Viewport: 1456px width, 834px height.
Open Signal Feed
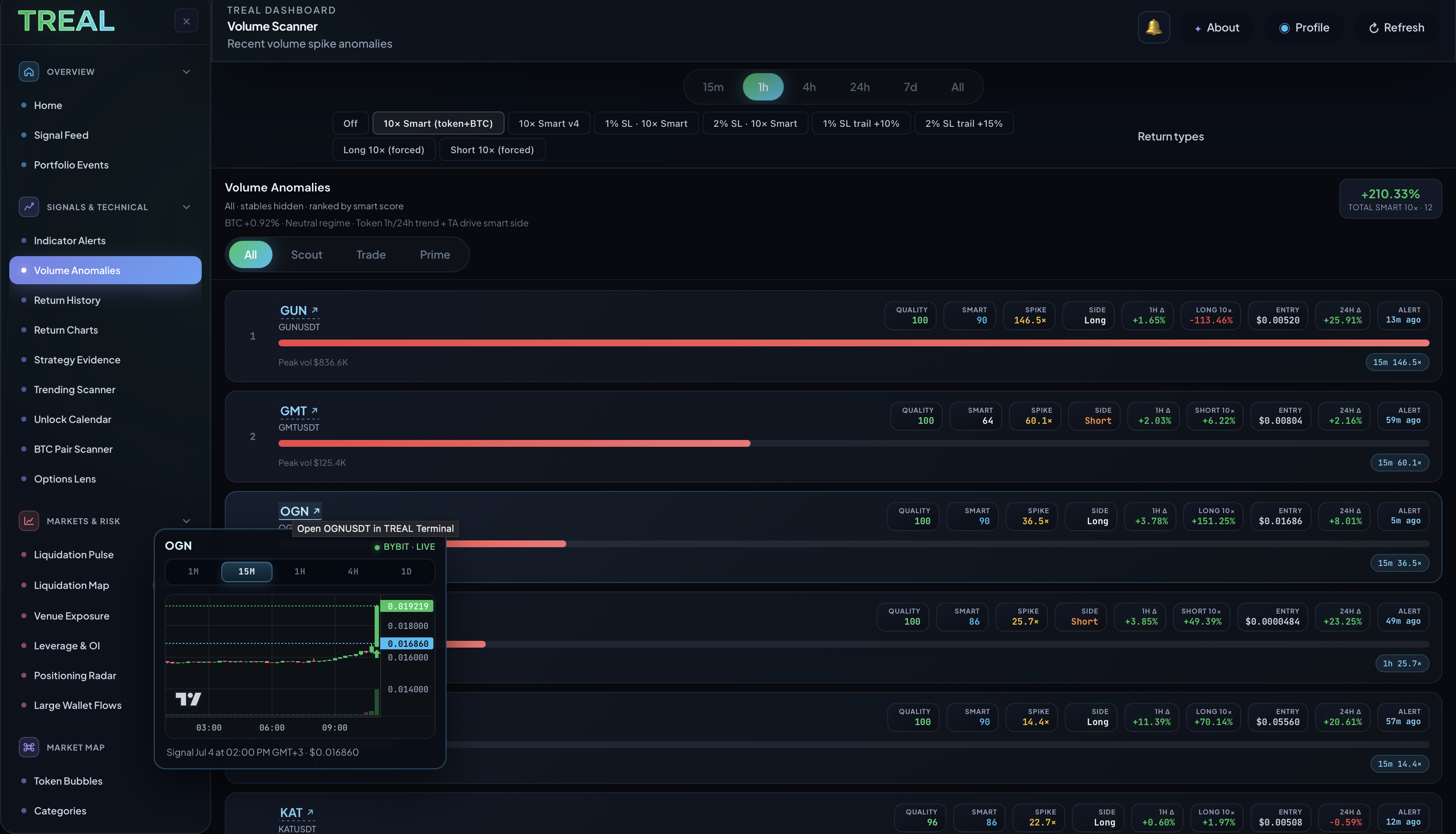click(x=106, y=135)
